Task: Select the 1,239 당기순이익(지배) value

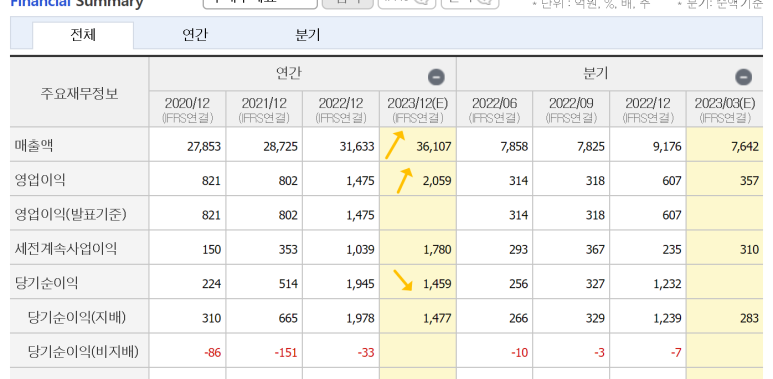Action: [668, 318]
